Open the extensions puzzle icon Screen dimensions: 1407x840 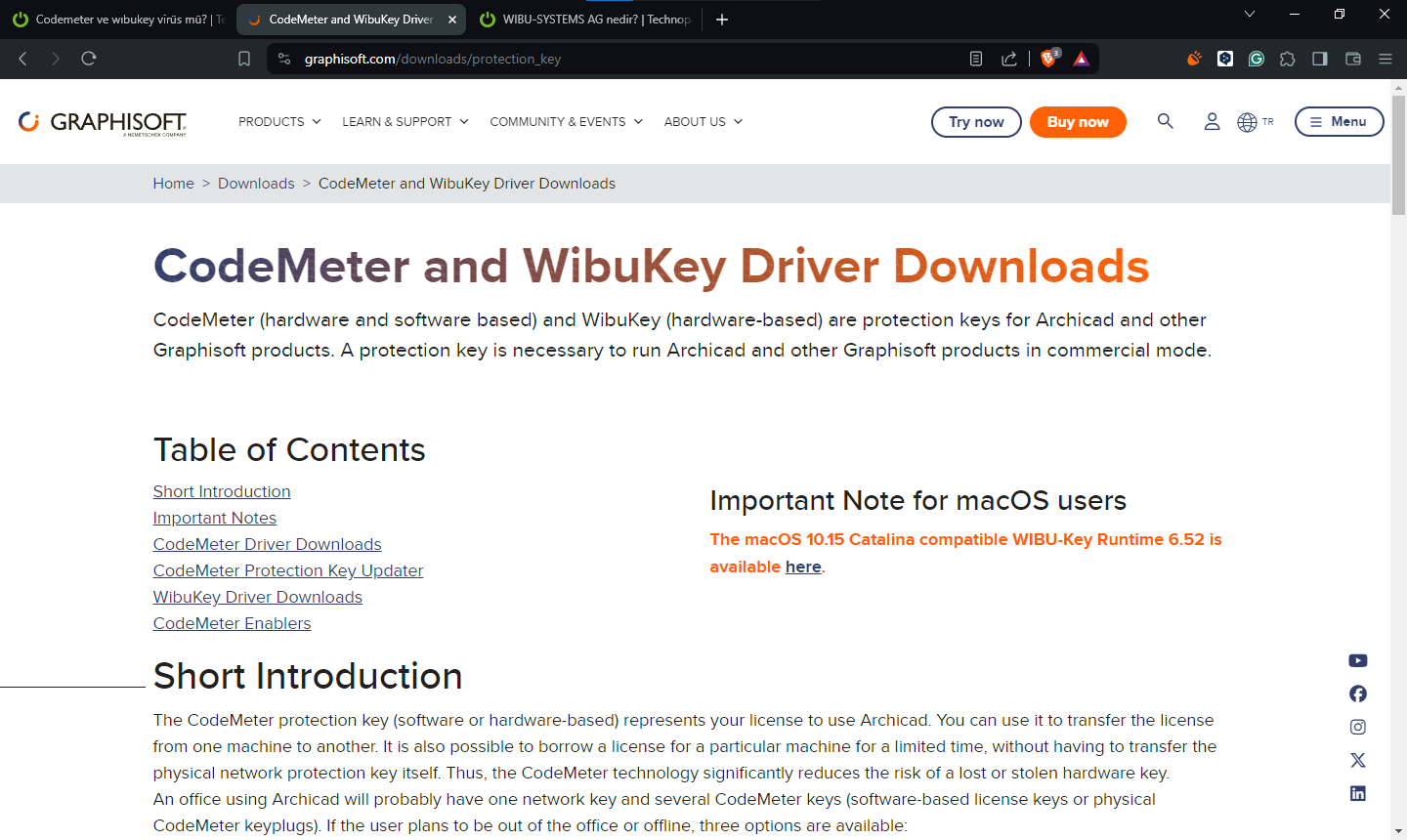(1288, 59)
